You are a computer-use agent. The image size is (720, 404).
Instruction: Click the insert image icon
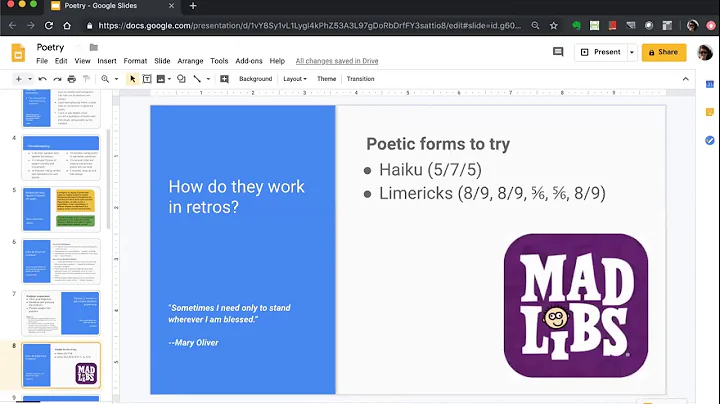(161, 79)
